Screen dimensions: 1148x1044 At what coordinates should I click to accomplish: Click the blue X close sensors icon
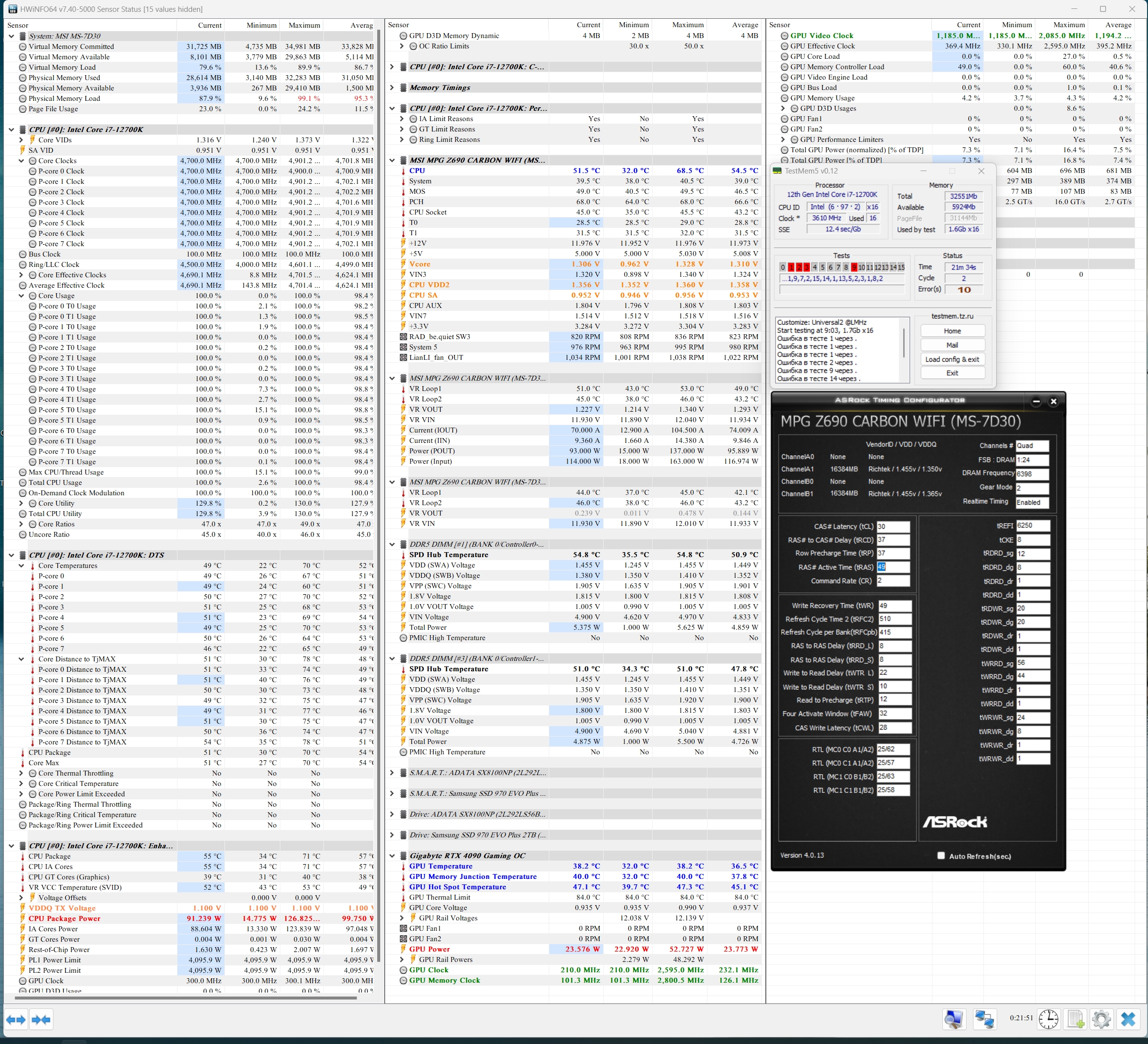(1128, 1019)
